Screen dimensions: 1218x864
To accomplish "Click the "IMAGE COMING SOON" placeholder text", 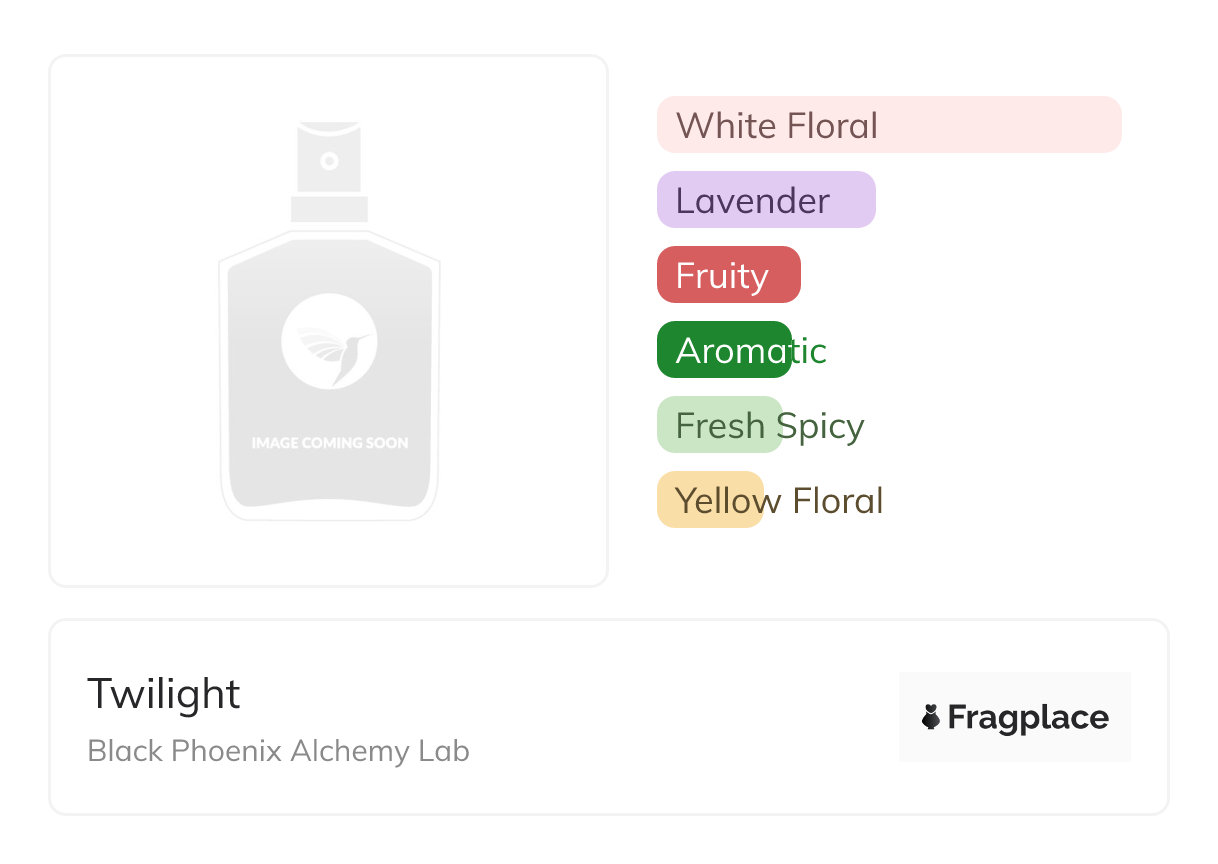I will coord(329,442).
